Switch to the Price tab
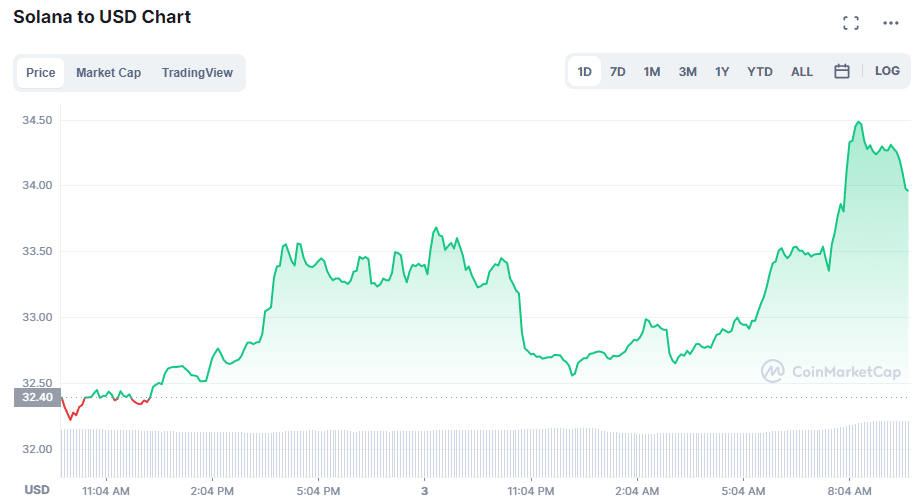This screenshot has height=501, width=924. pyautogui.click(x=41, y=73)
